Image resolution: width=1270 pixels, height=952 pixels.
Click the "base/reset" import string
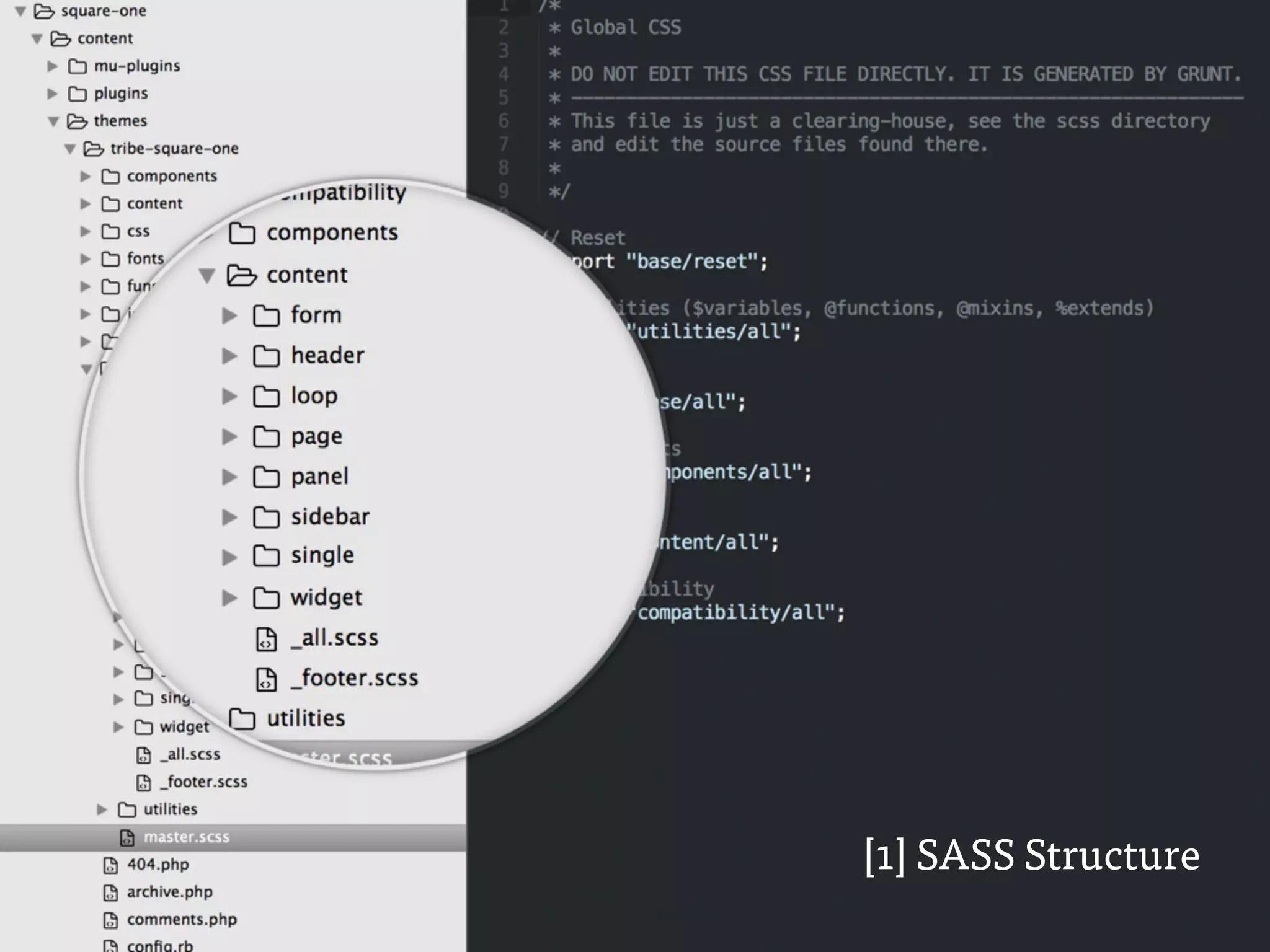[691, 262]
